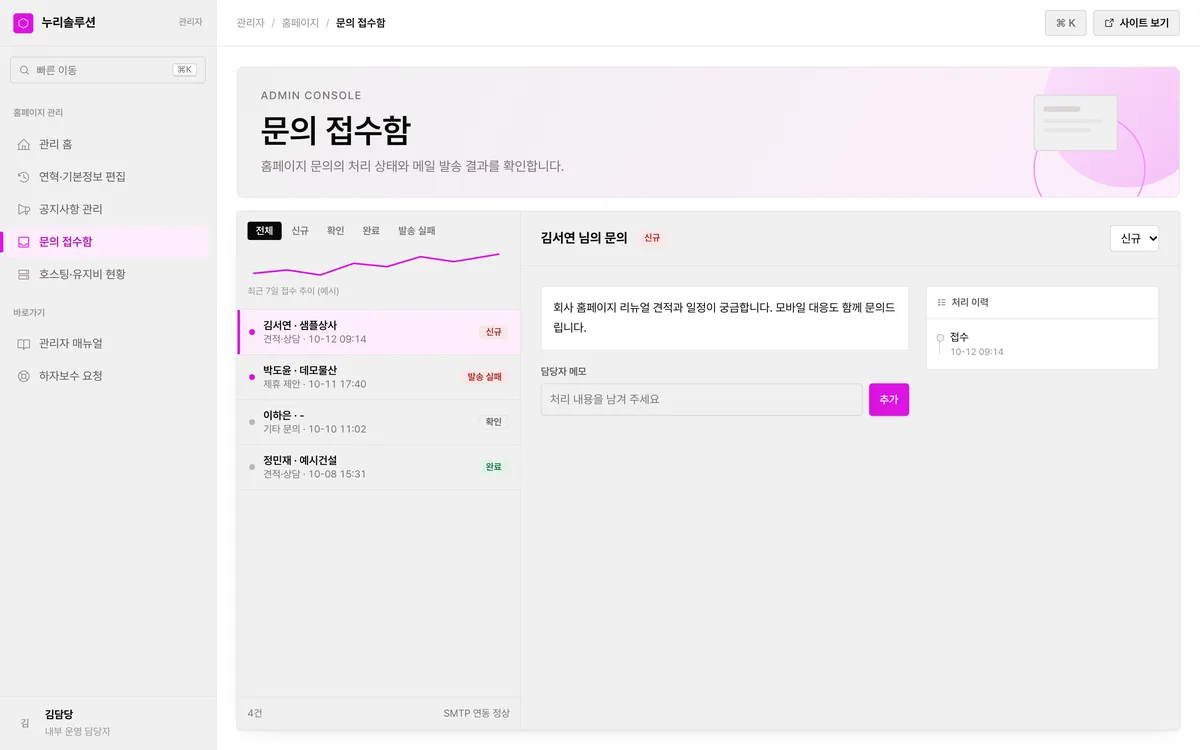
Task: Click the 완료 badge on 정민재 row
Action: (x=494, y=467)
